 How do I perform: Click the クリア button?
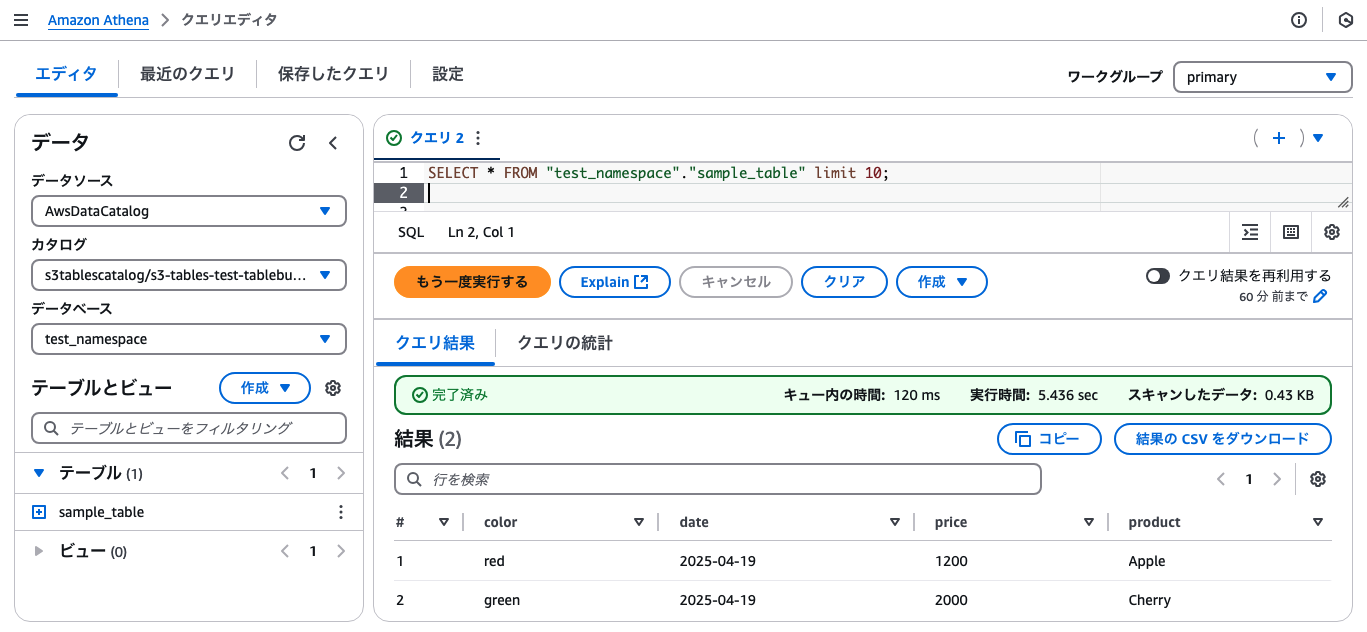click(844, 282)
